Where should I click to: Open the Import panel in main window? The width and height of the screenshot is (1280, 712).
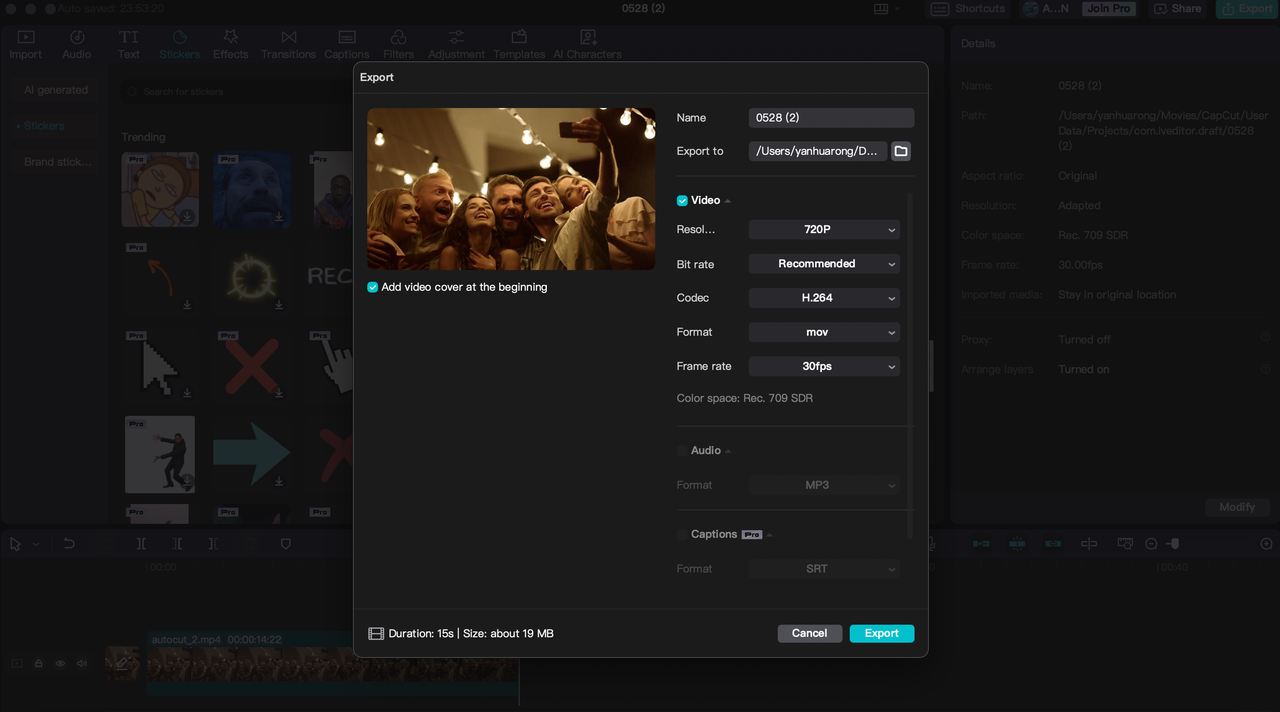pos(26,45)
